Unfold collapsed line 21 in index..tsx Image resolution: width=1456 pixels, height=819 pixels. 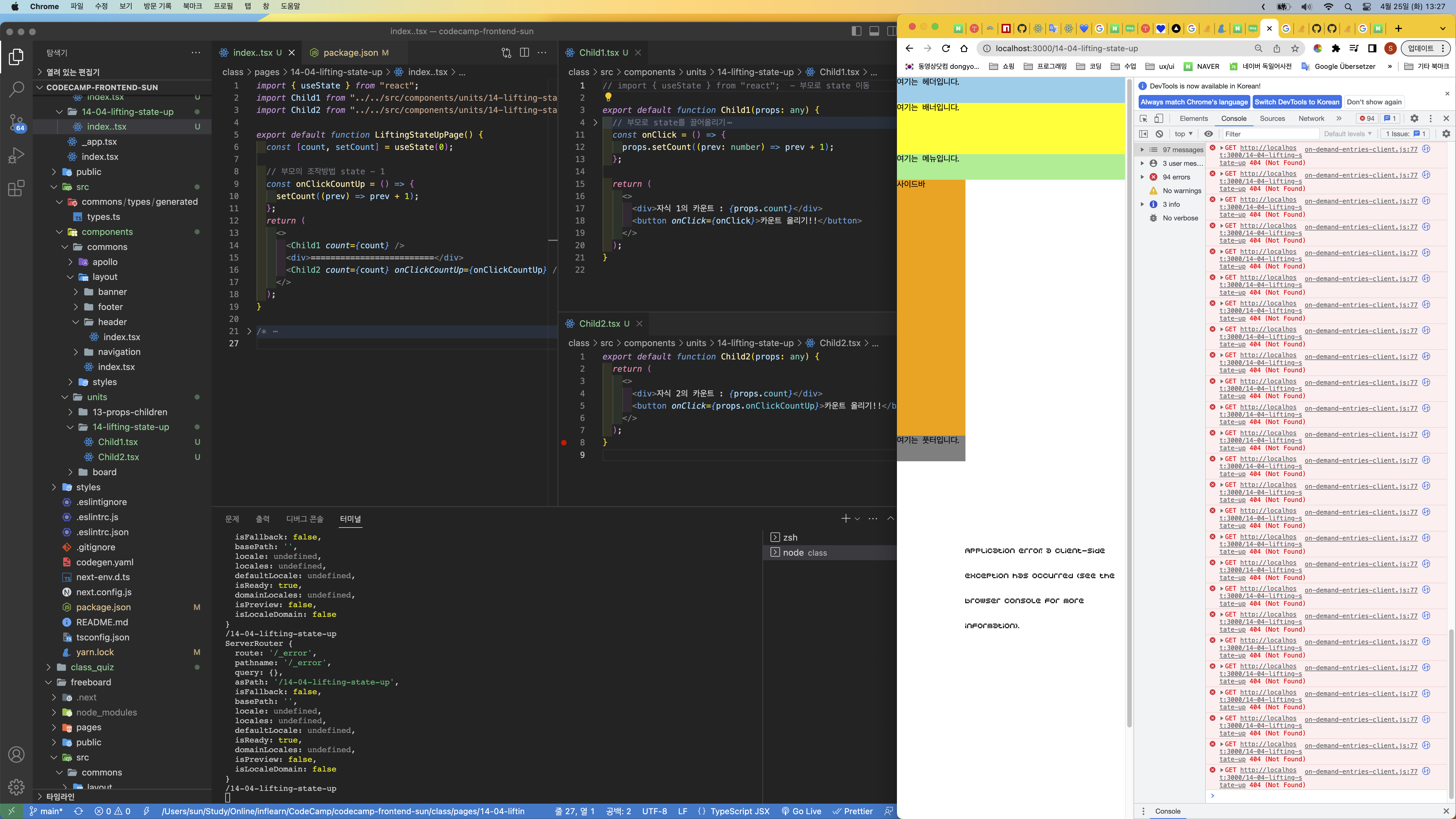click(249, 331)
